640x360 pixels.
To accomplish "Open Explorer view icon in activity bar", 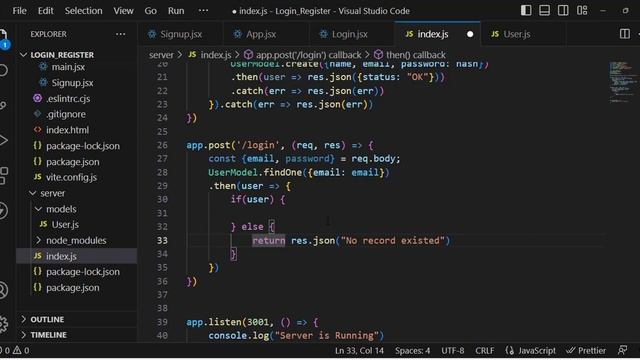I will [x=3, y=39].
